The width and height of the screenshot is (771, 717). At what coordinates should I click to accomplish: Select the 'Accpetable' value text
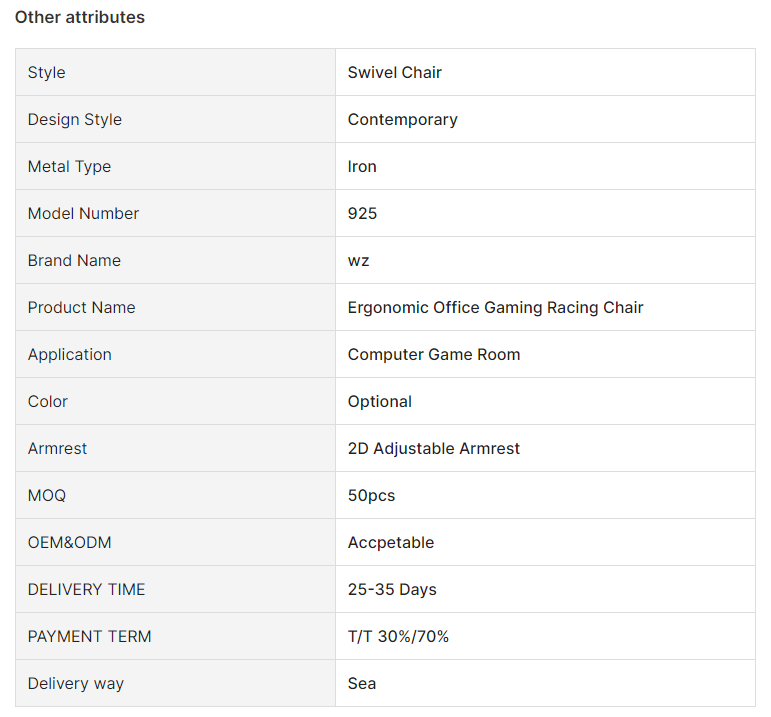click(390, 542)
